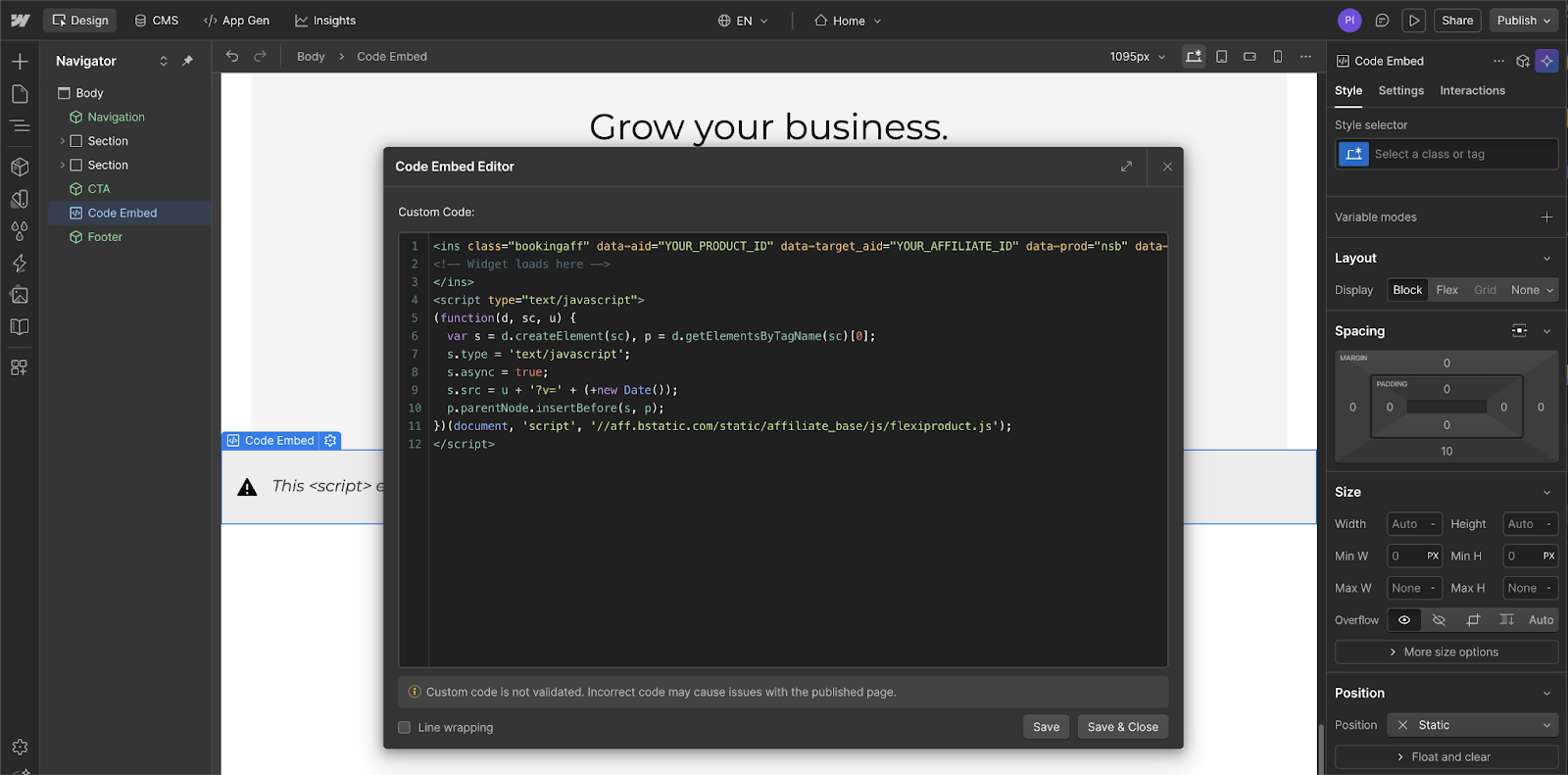Click the Share button
The height and width of the screenshot is (775, 1568).
click(1457, 21)
